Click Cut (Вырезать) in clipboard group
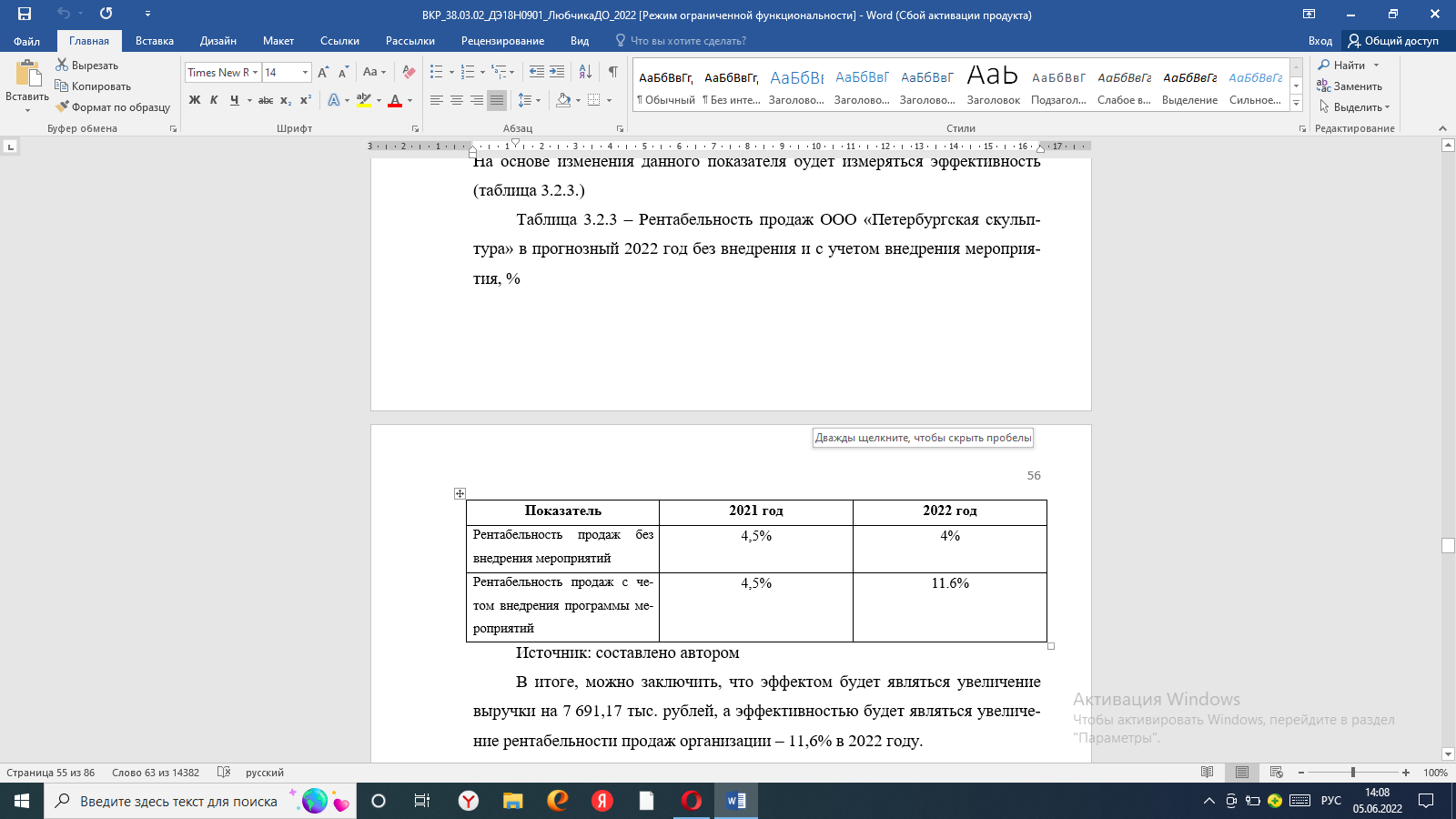This screenshot has height=819, width=1456. tap(86, 66)
